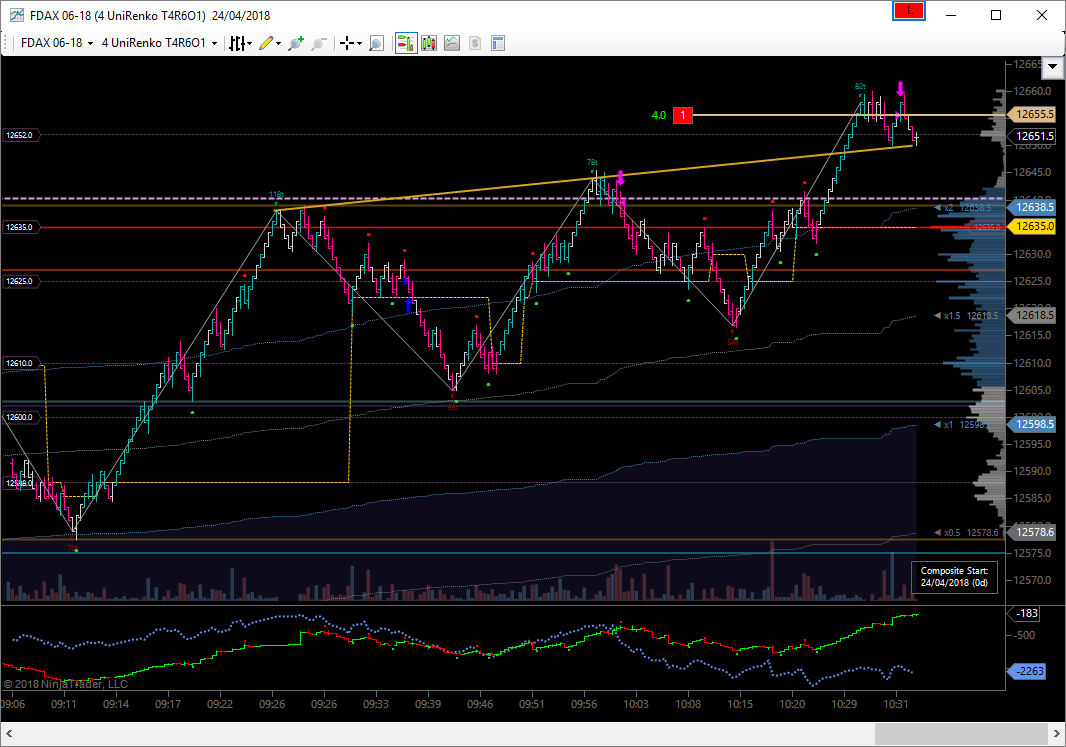Image resolution: width=1066 pixels, height=747 pixels.
Task: Click the 10:31 time axis label
Action: coord(895,704)
